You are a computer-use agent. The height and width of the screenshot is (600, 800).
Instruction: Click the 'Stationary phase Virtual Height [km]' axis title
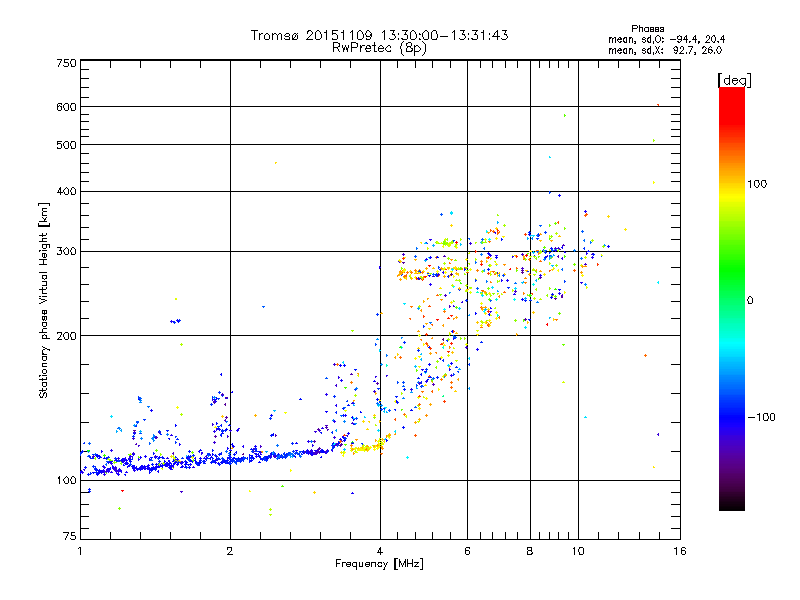(44, 300)
